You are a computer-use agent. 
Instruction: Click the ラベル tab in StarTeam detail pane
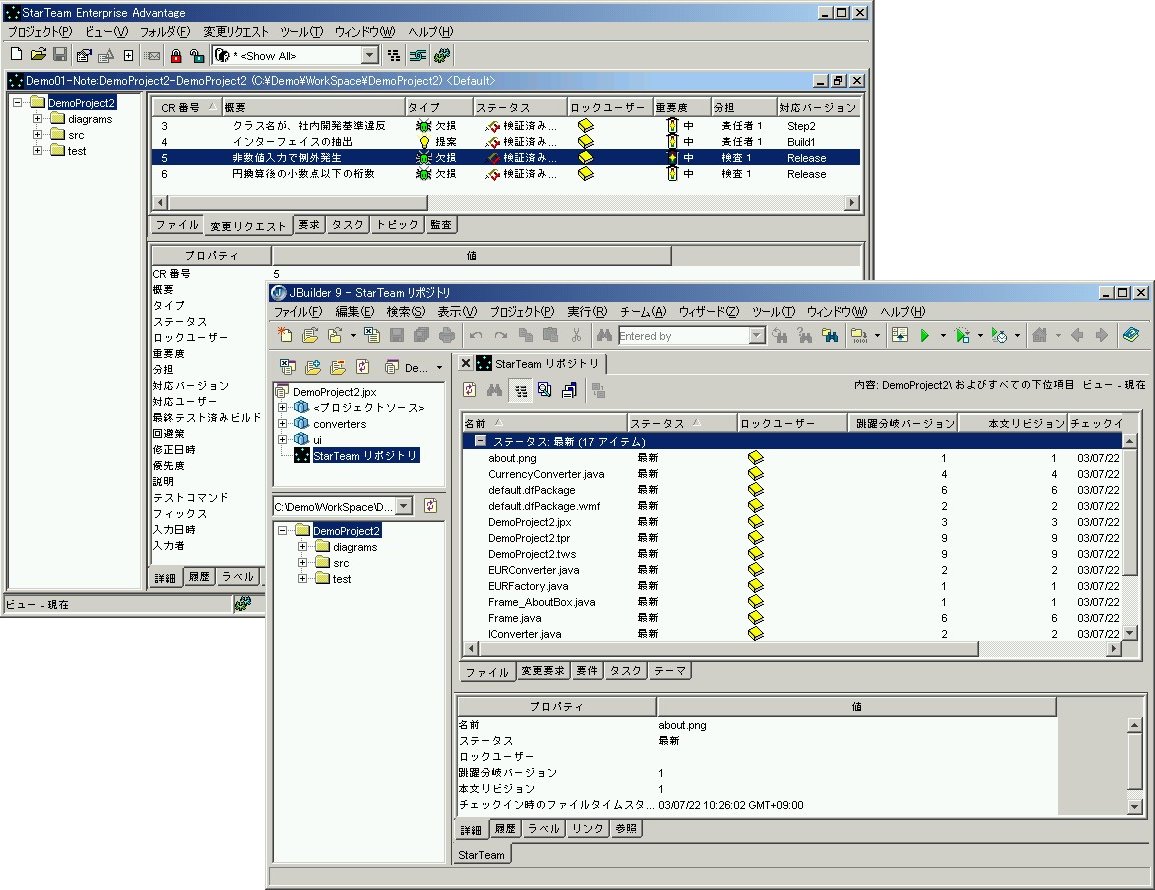click(238, 577)
